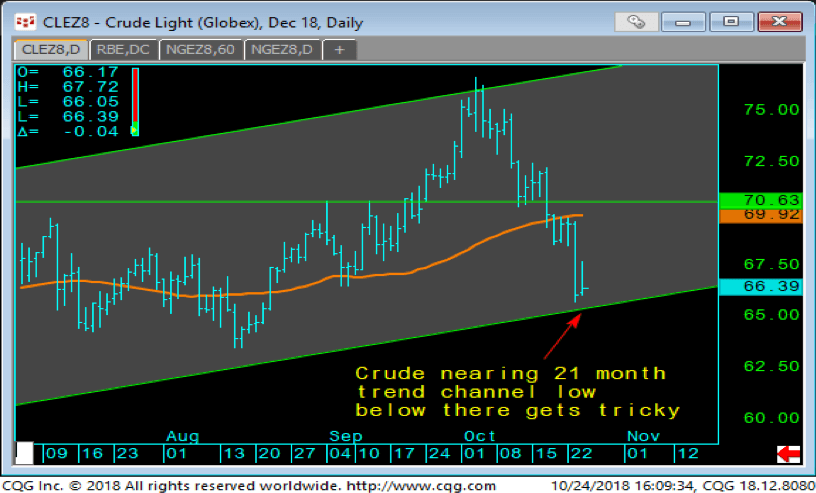This screenshot has width=816, height=493.
Task: Click the red left arrow at chart bottom-right
Action: click(789, 454)
